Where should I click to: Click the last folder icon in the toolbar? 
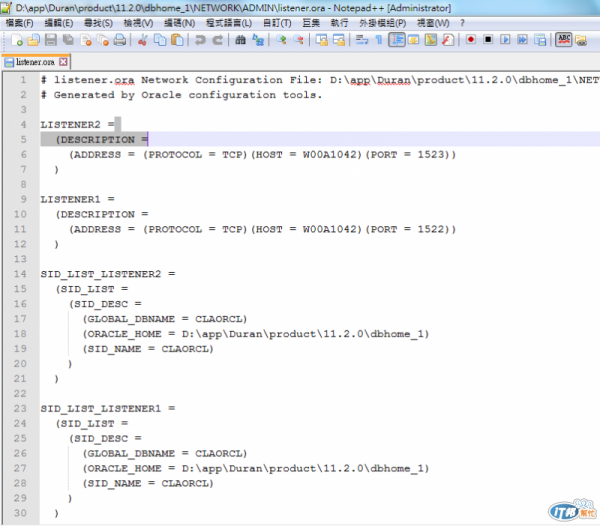[x=581, y=40]
